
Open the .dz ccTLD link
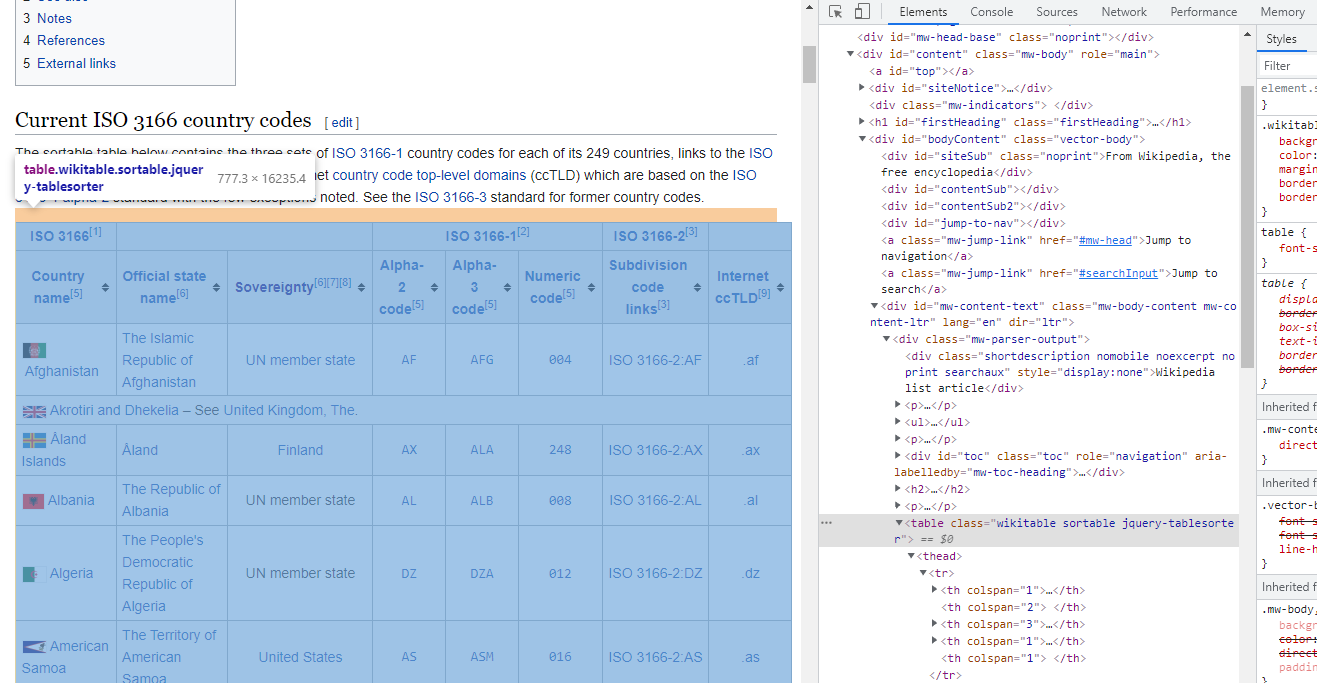(x=751, y=573)
